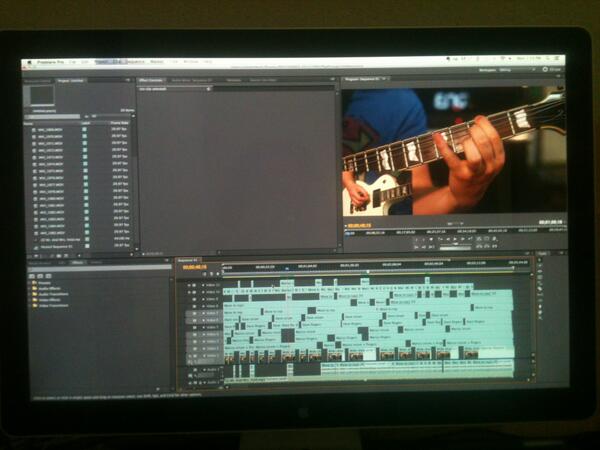Image resolution: width=600 pixels, height=450 pixels.
Task: Select the Razor tool in Tools panel
Action: click(x=540, y=289)
